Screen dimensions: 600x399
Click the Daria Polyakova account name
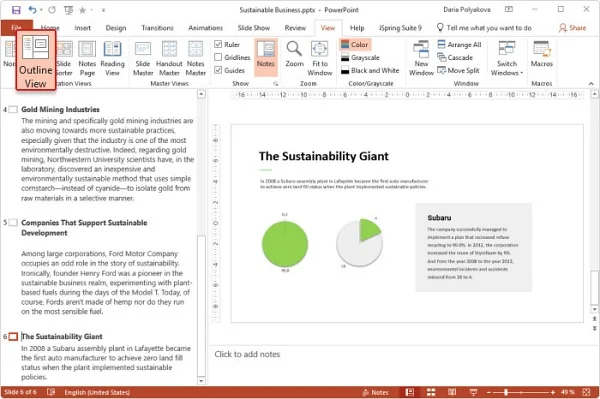(x=467, y=10)
